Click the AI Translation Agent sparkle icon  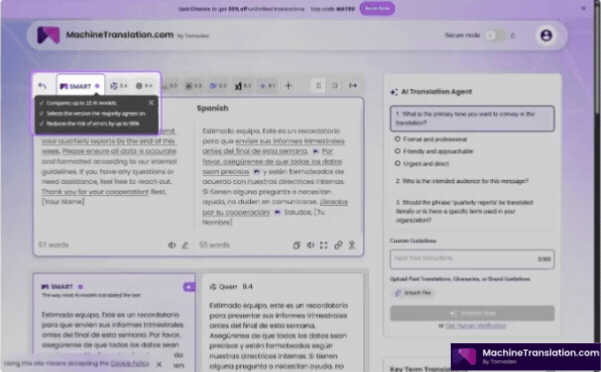click(x=394, y=92)
